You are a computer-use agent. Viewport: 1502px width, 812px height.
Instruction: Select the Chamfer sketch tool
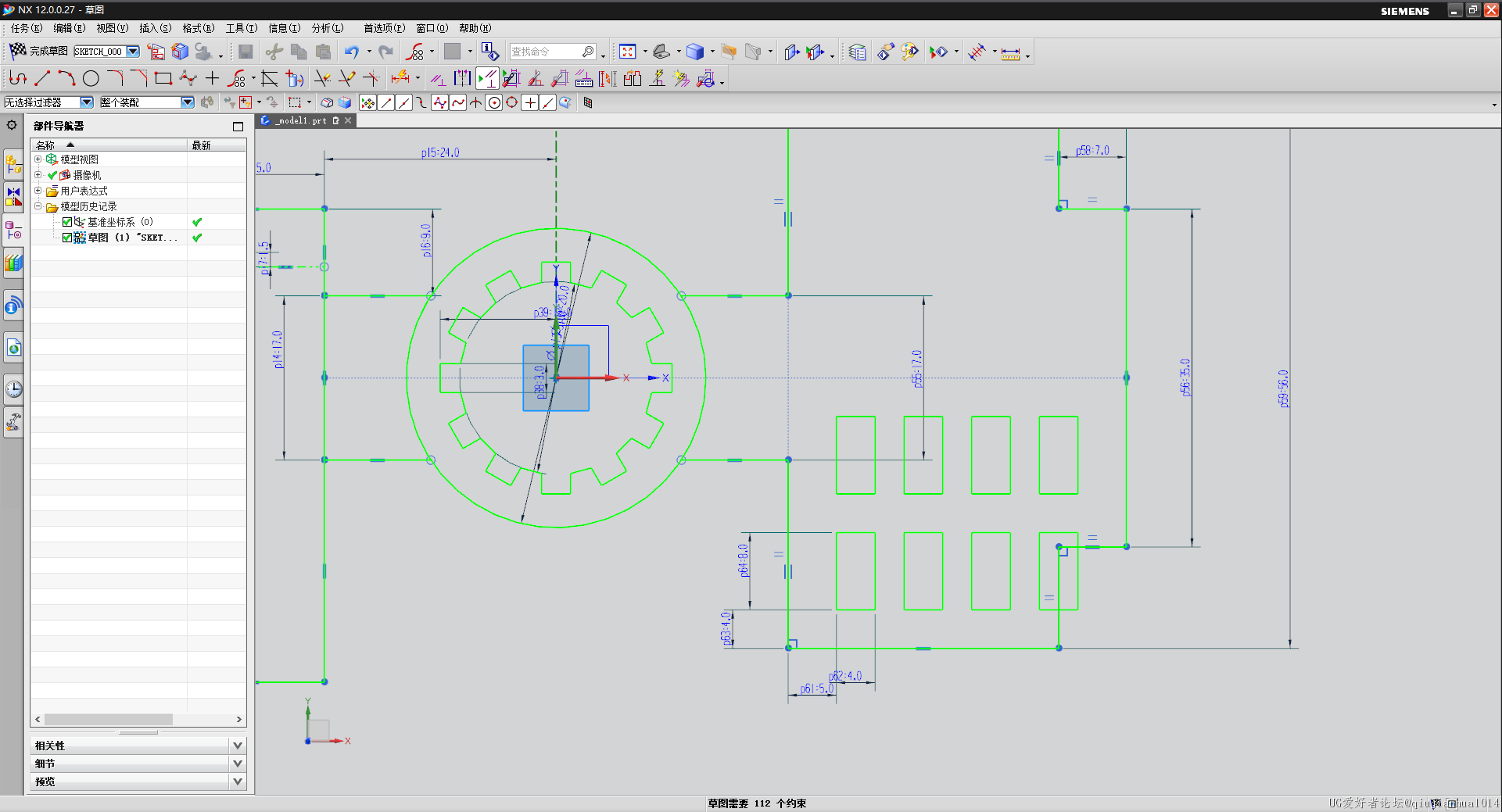(139, 78)
